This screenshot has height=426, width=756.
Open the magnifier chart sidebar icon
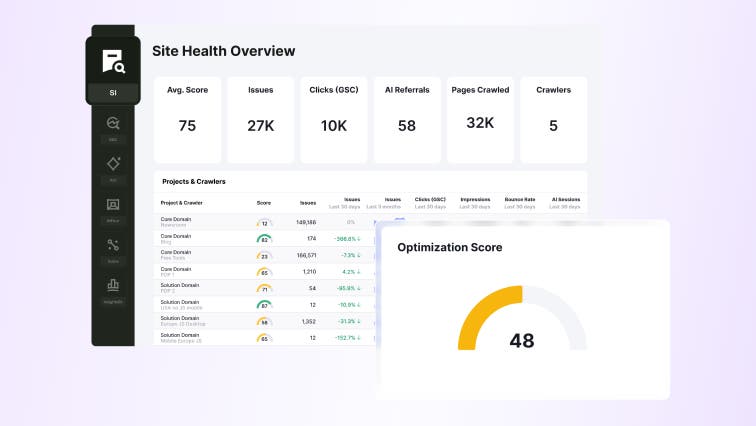tap(113, 123)
